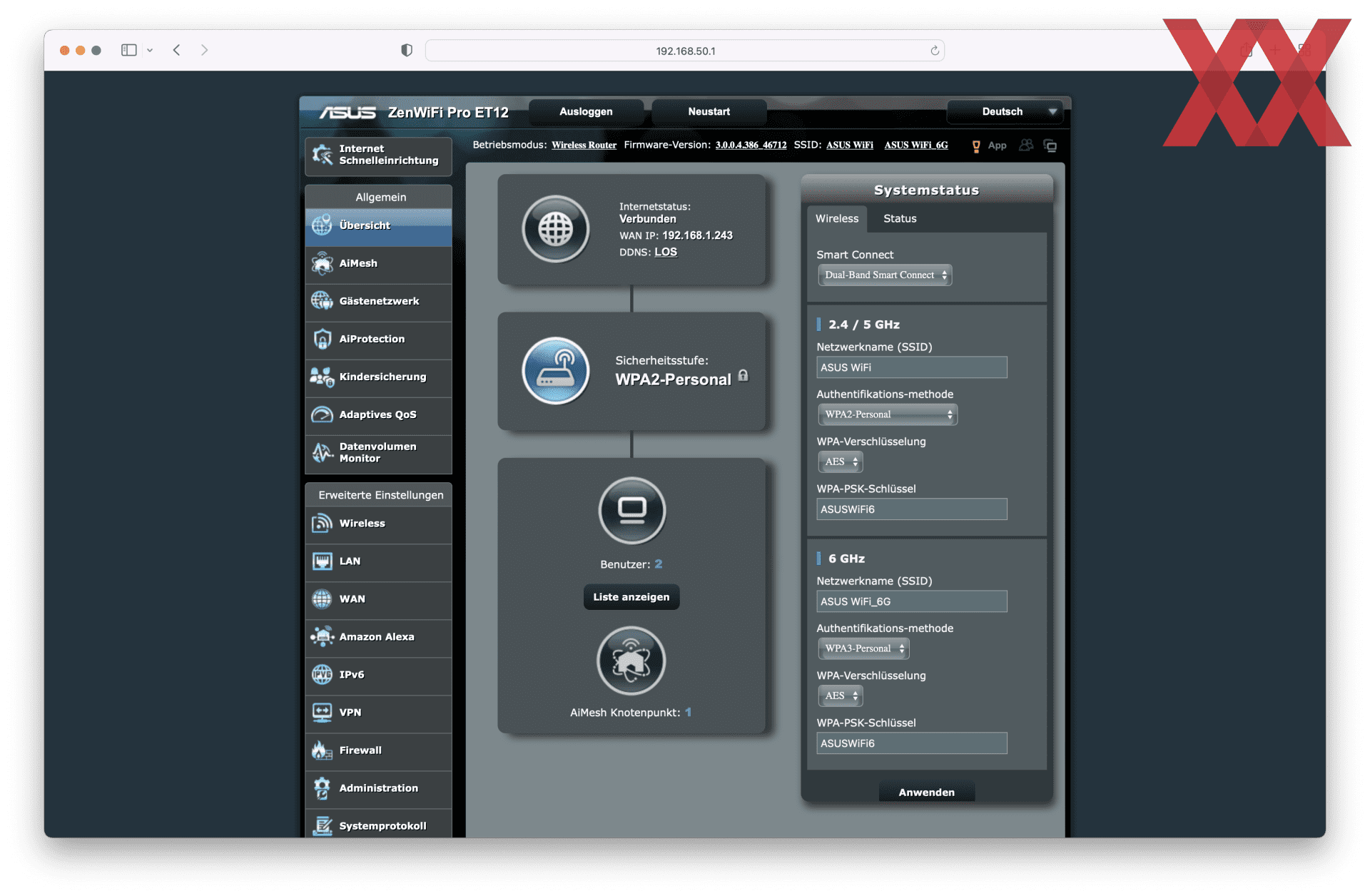1370x896 pixels.
Task: Click the Firewall flame icon
Action: point(322,750)
